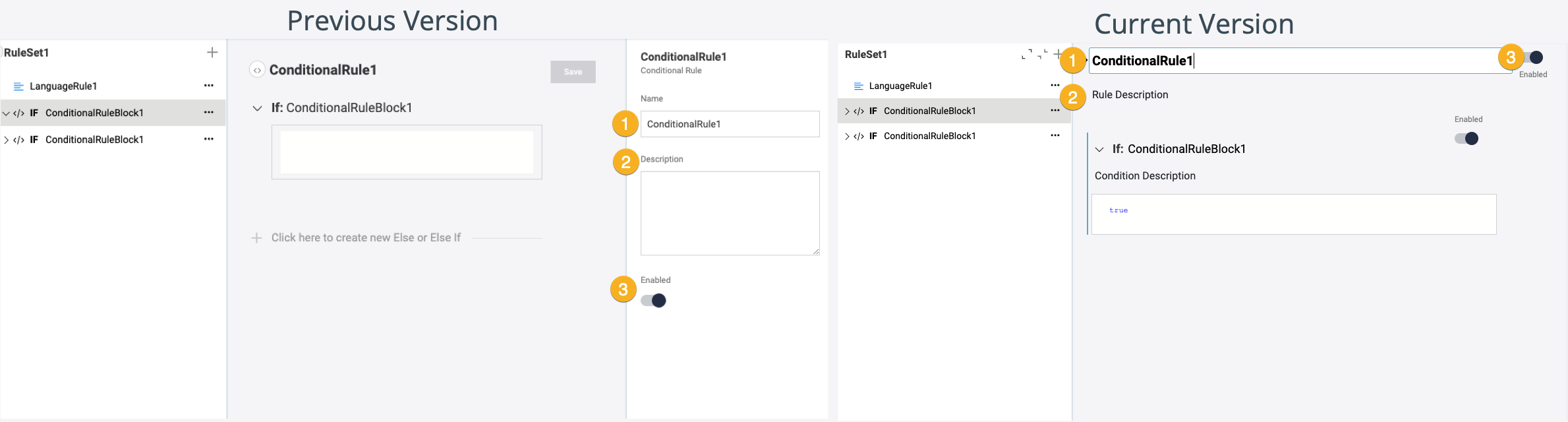Click round code icon beside ConditionalRule1 heading

pos(257,70)
